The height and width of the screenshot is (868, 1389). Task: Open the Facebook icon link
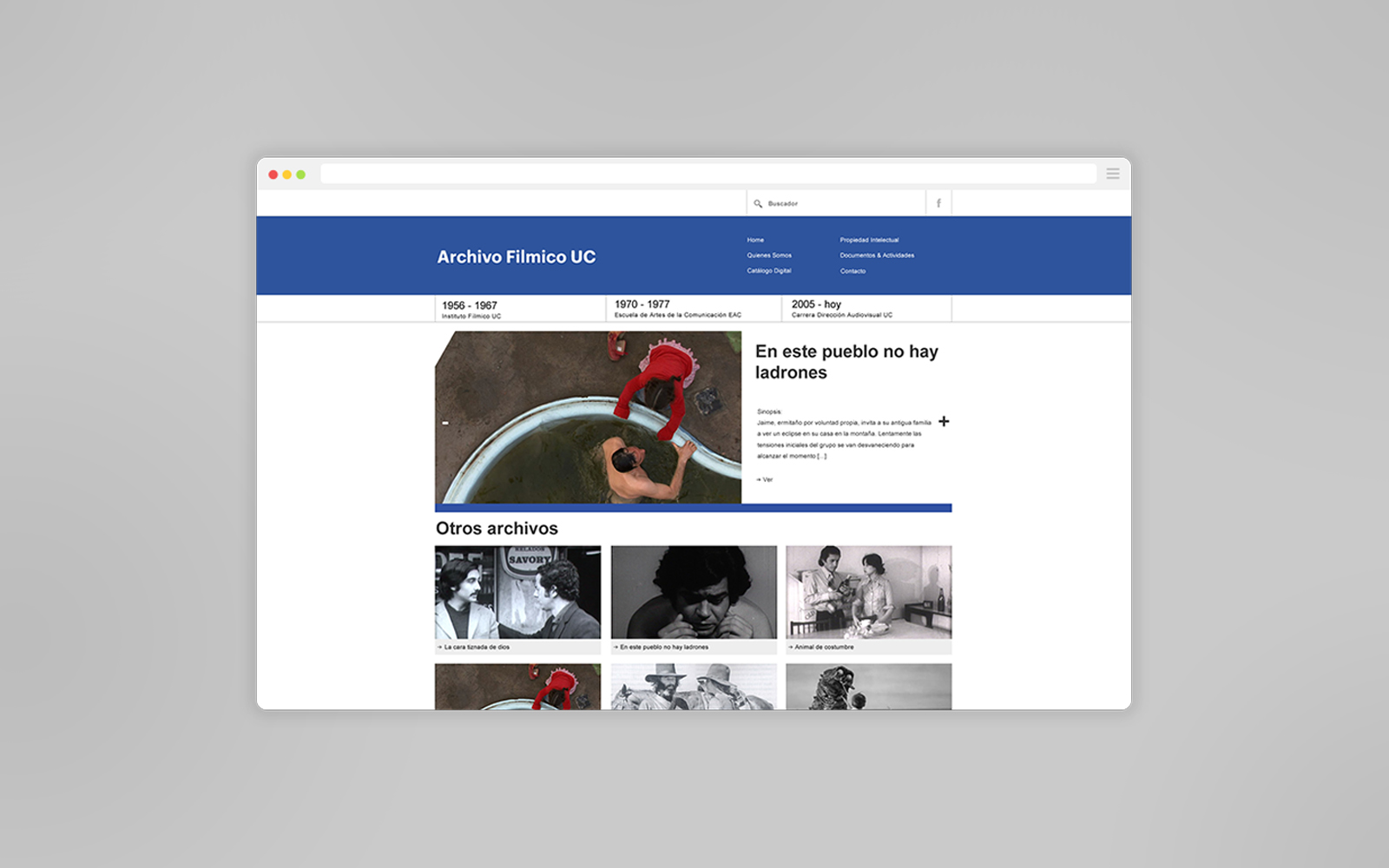938,203
